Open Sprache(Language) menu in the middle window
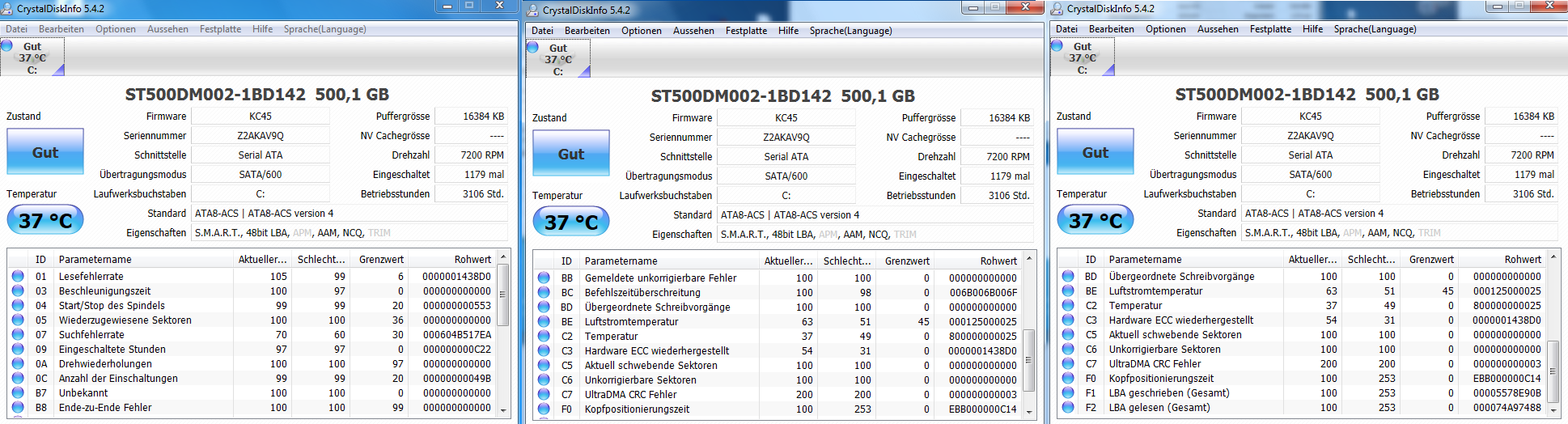Viewport: 1568px width, 424px height. pyautogui.click(x=851, y=31)
